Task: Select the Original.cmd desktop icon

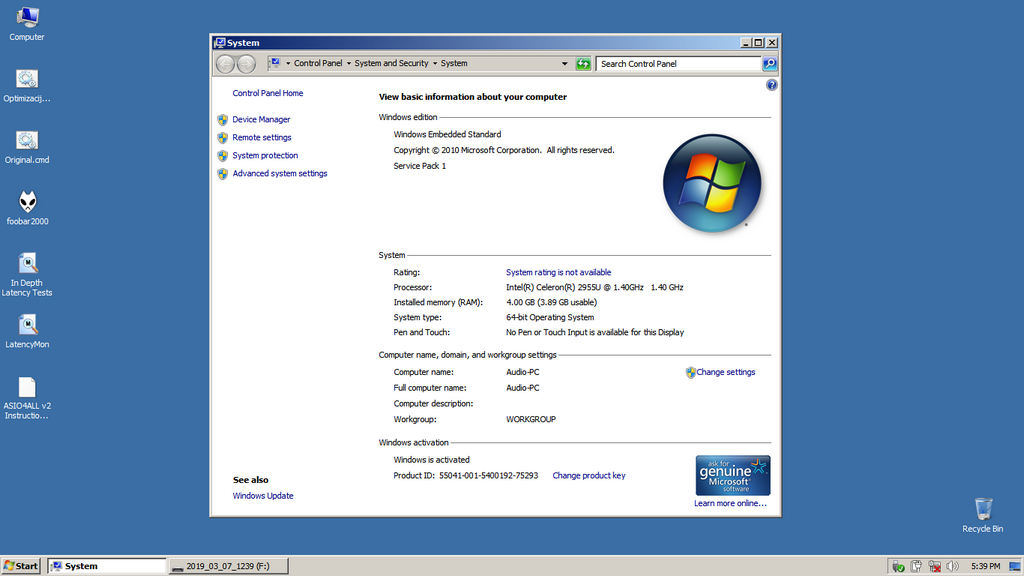Action: coord(27,140)
